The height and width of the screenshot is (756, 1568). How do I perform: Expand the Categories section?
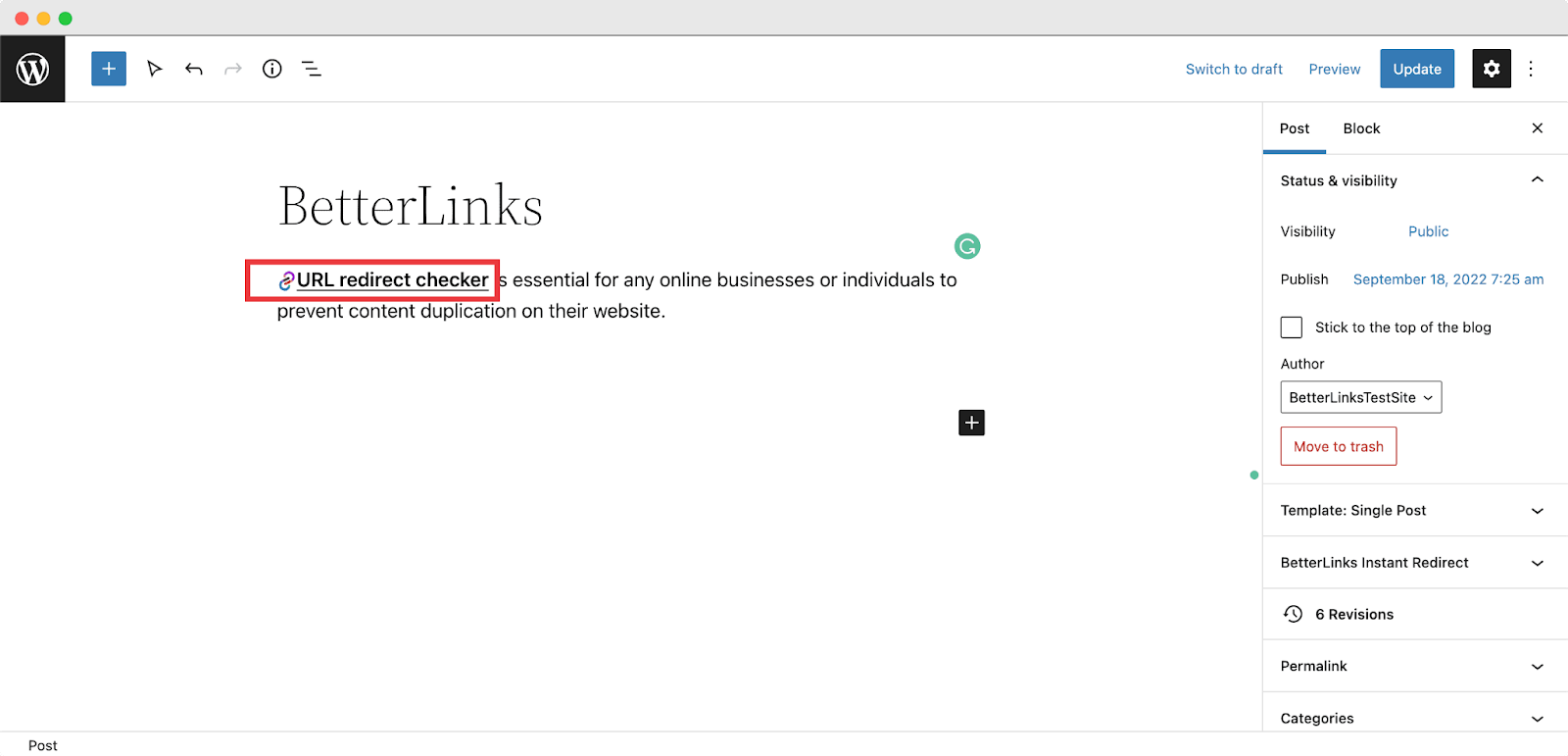click(1415, 718)
